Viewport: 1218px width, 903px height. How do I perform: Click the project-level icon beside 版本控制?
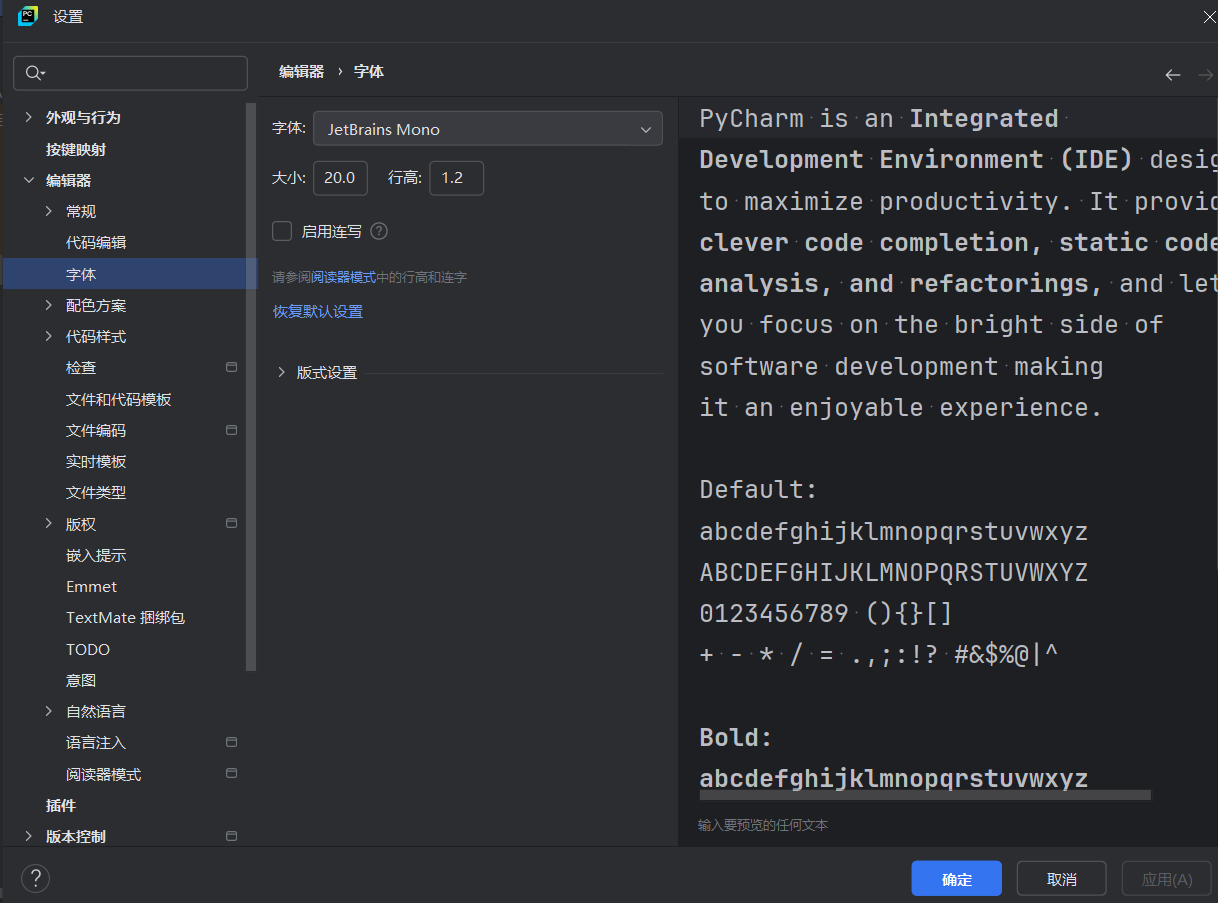point(232,836)
